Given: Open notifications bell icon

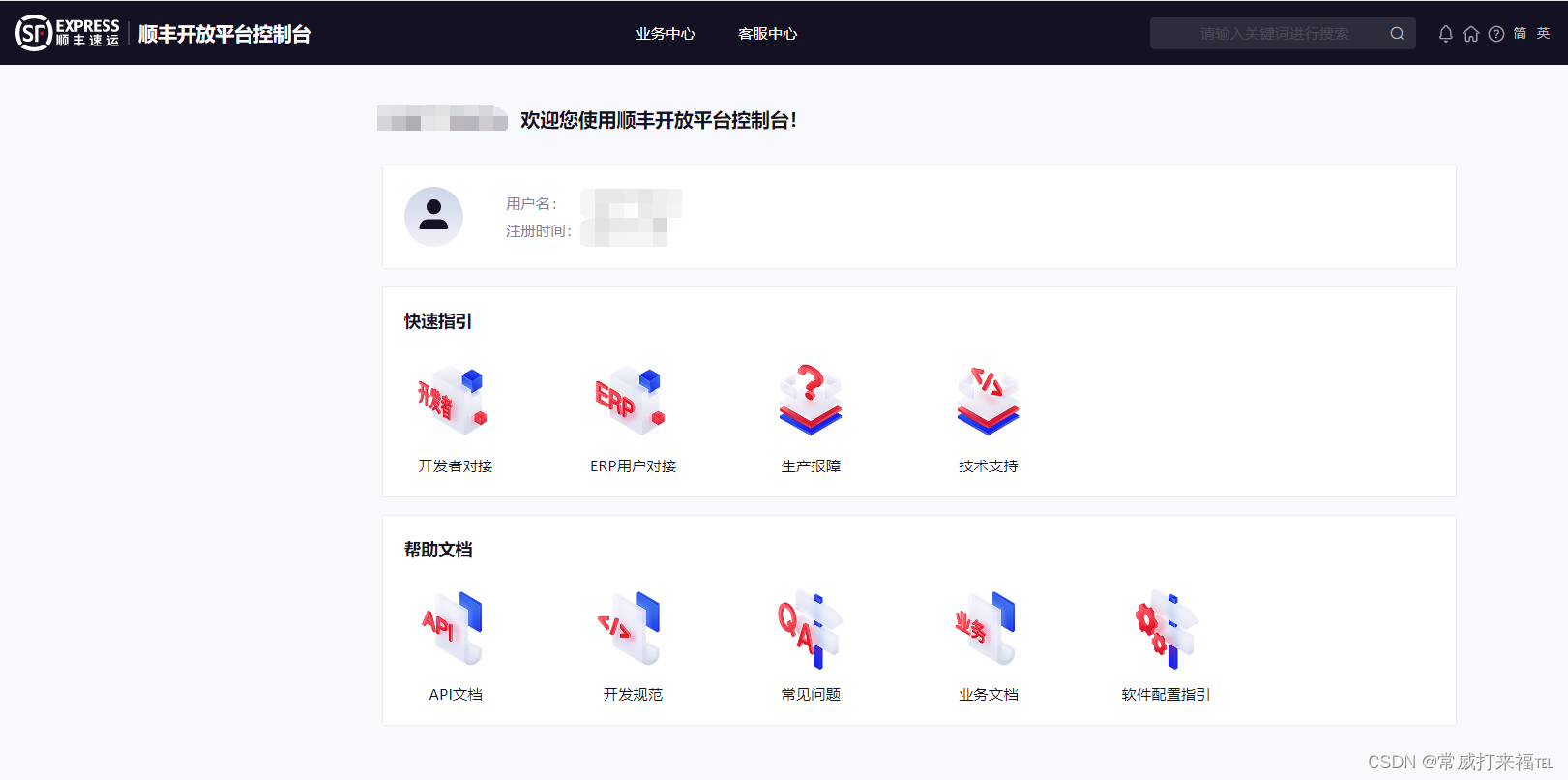Looking at the screenshot, I should point(1446,34).
